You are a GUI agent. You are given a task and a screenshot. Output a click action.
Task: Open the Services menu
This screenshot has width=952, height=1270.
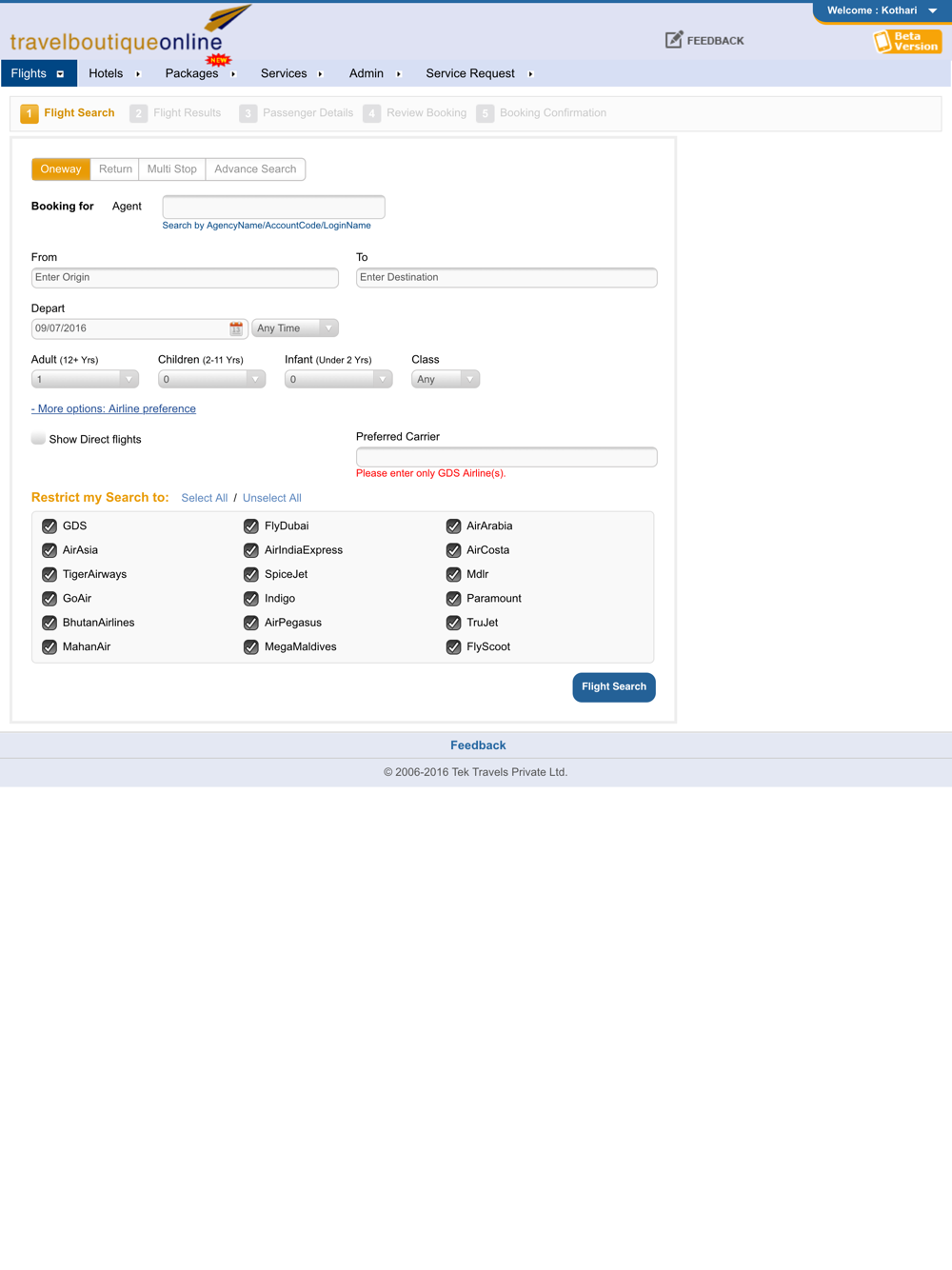point(292,73)
